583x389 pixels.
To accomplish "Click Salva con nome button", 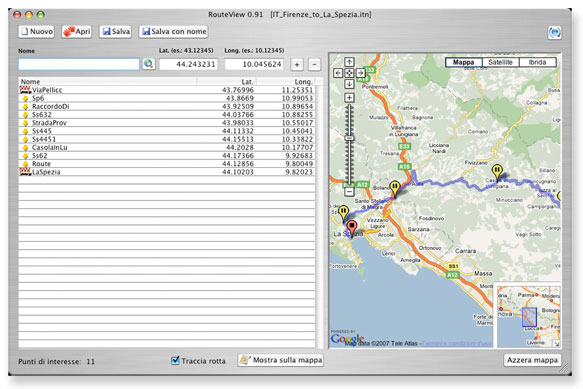I will (174, 32).
